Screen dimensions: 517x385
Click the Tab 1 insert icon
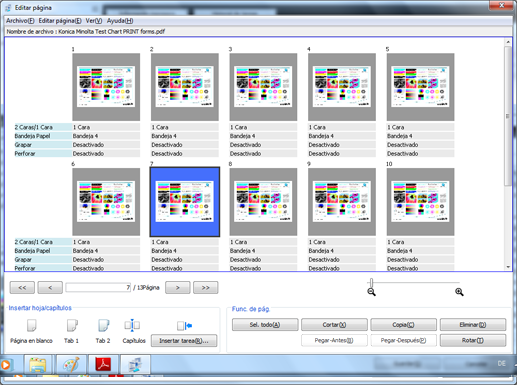point(72,325)
